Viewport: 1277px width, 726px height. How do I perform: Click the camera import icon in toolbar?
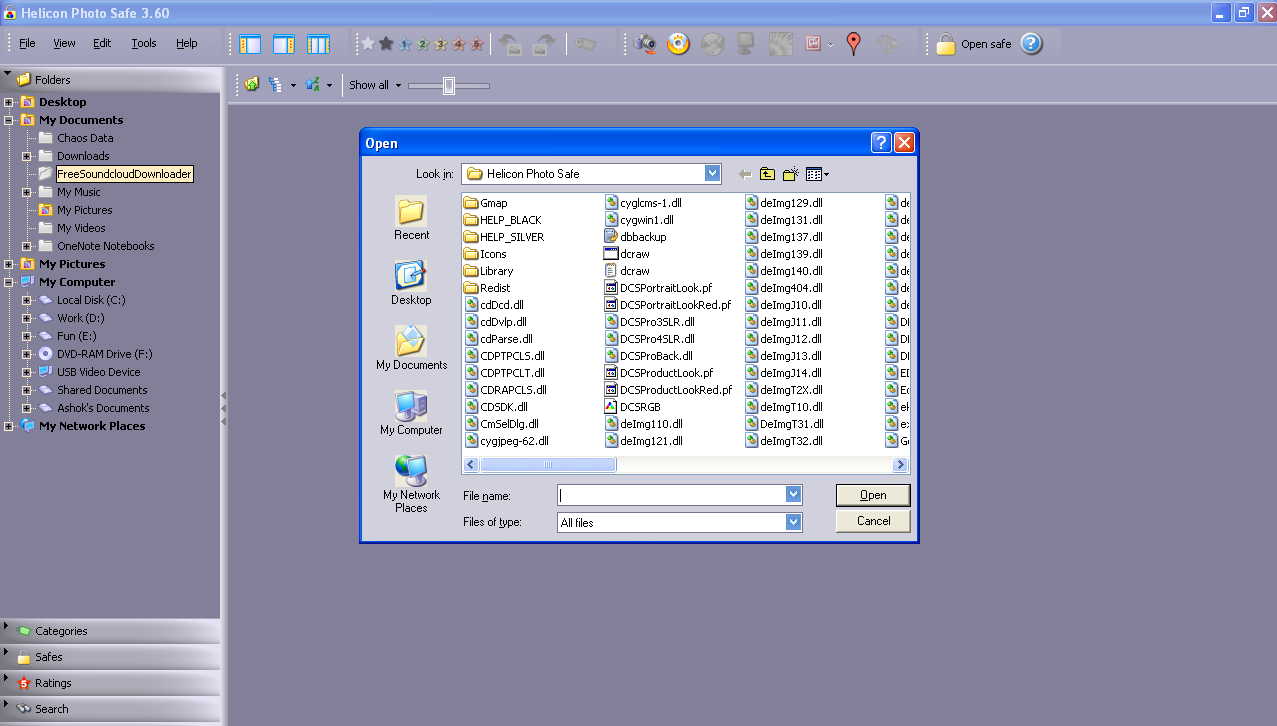(x=646, y=44)
